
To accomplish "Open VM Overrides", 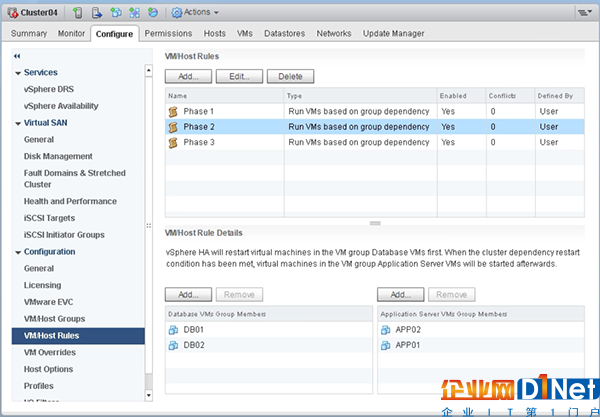I will (50, 353).
